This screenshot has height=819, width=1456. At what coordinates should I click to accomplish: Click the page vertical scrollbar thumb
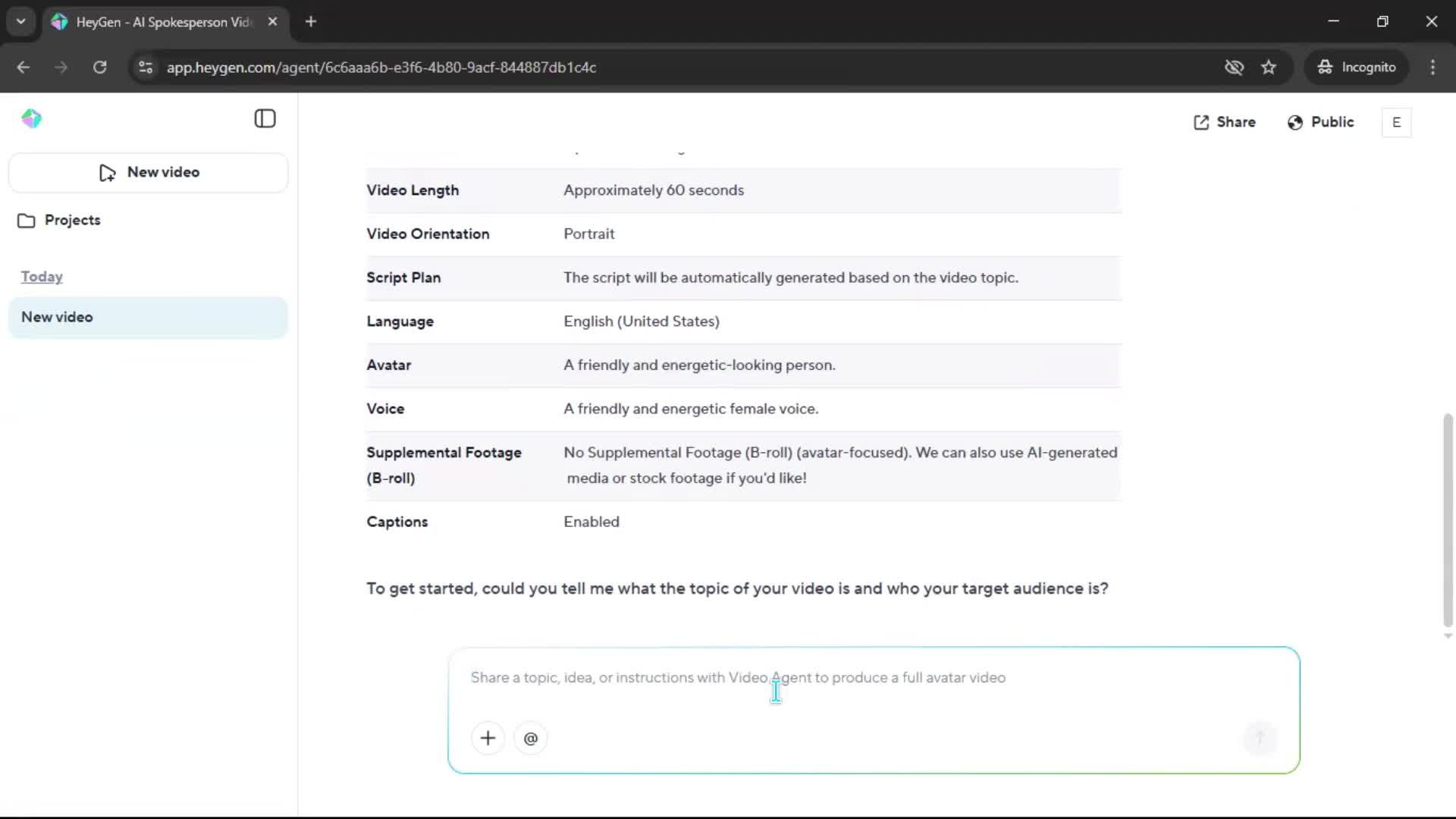(x=1448, y=519)
